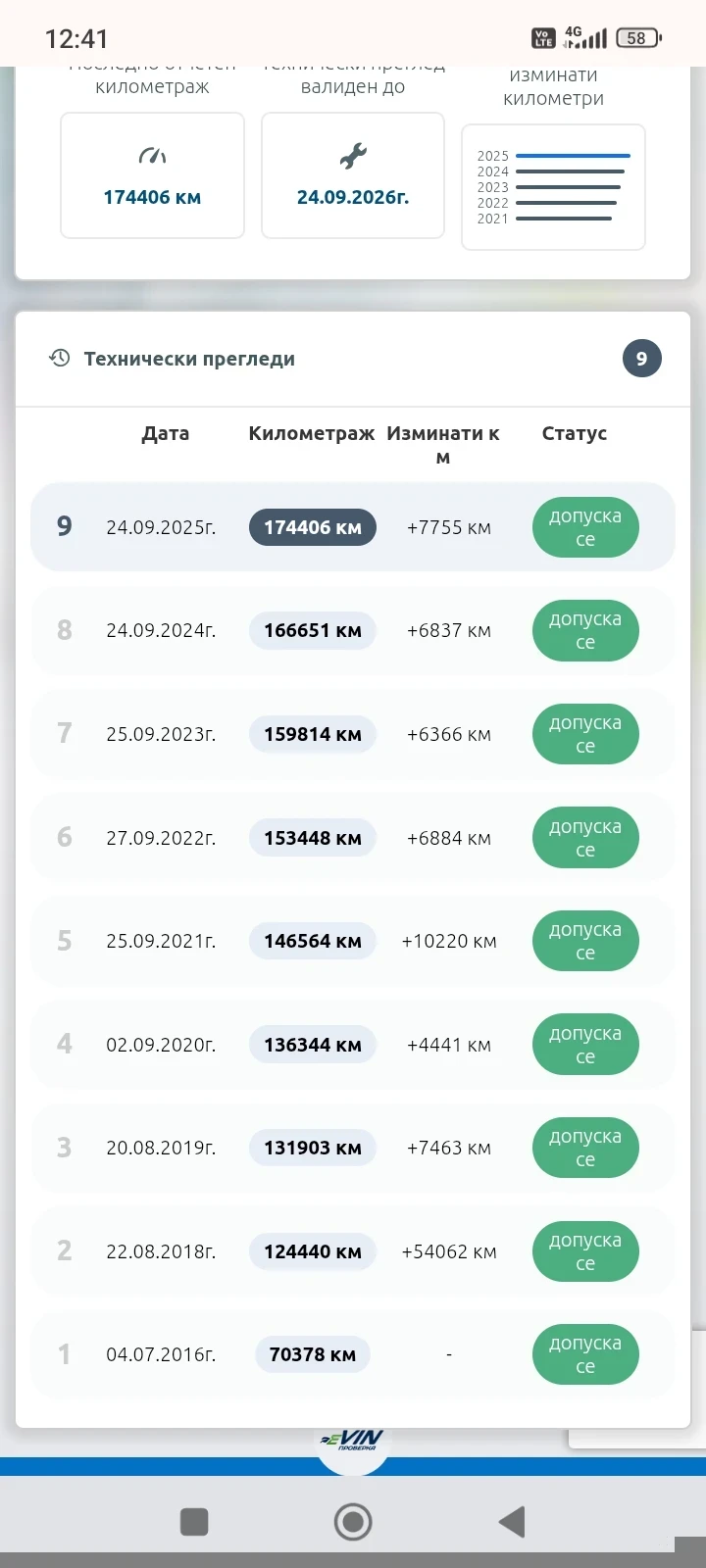Tap the battery indicator in status bar
The image size is (706, 1568).
[x=638, y=38]
